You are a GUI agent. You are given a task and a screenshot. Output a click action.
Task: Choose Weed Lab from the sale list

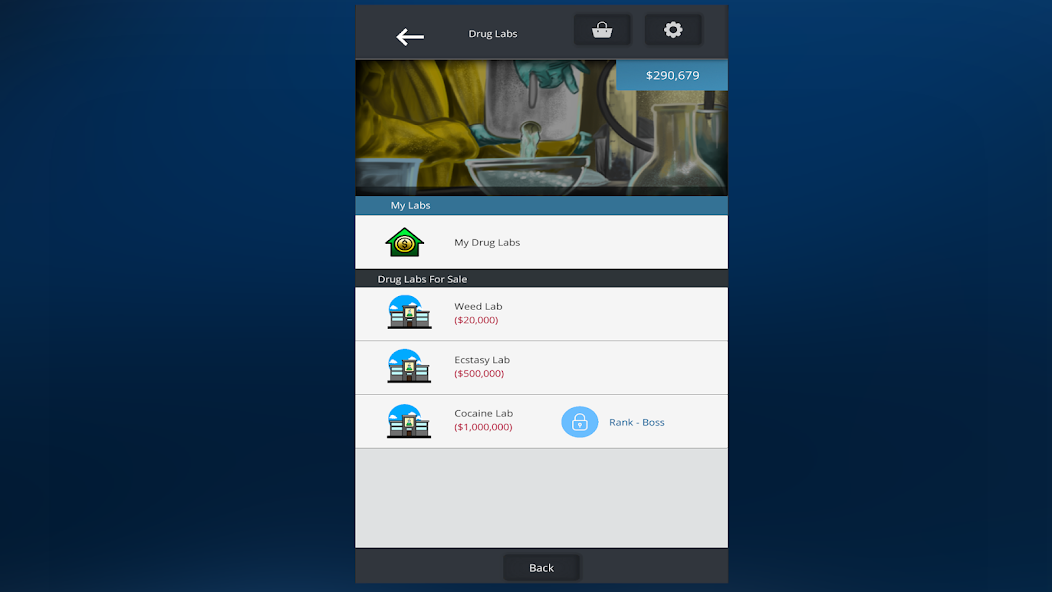point(478,306)
